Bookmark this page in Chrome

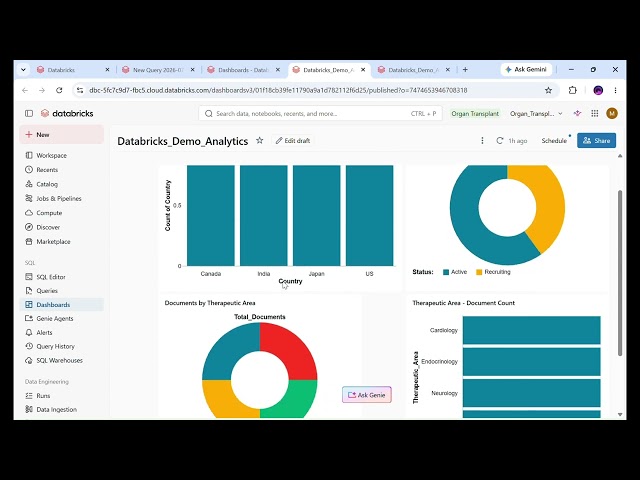(x=548, y=90)
